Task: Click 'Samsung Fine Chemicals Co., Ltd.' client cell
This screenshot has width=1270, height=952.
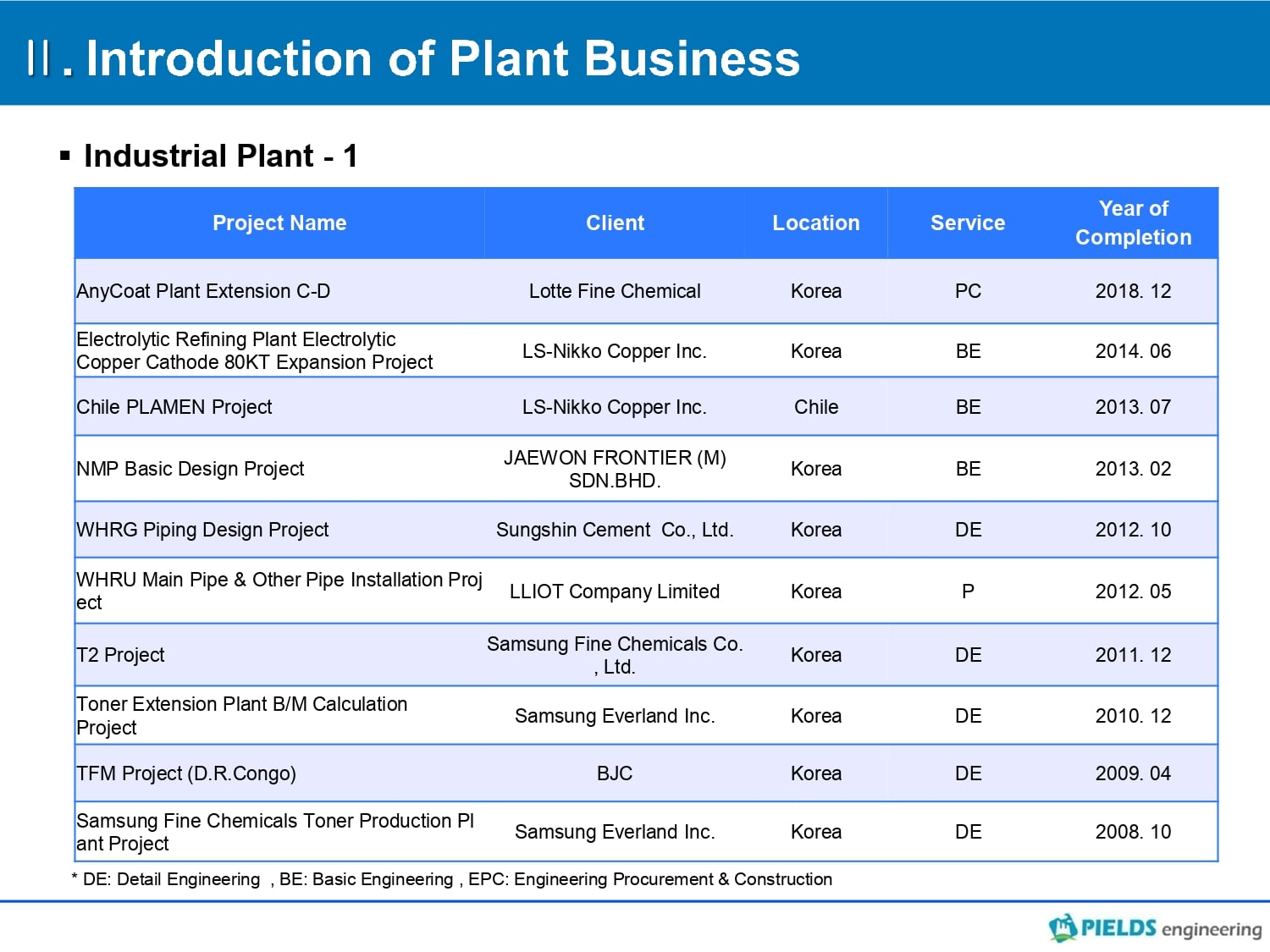Action: [x=615, y=655]
